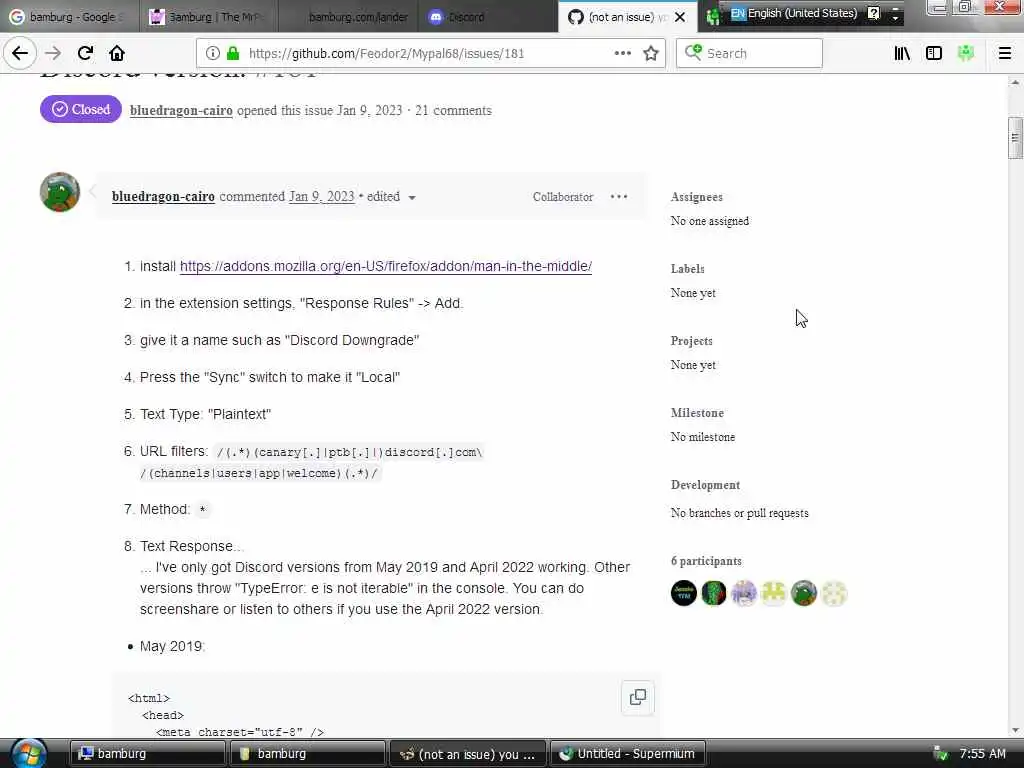Click the forward navigation arrow
This screenshot has width=1024, height=768.
(x=53, y=54)
